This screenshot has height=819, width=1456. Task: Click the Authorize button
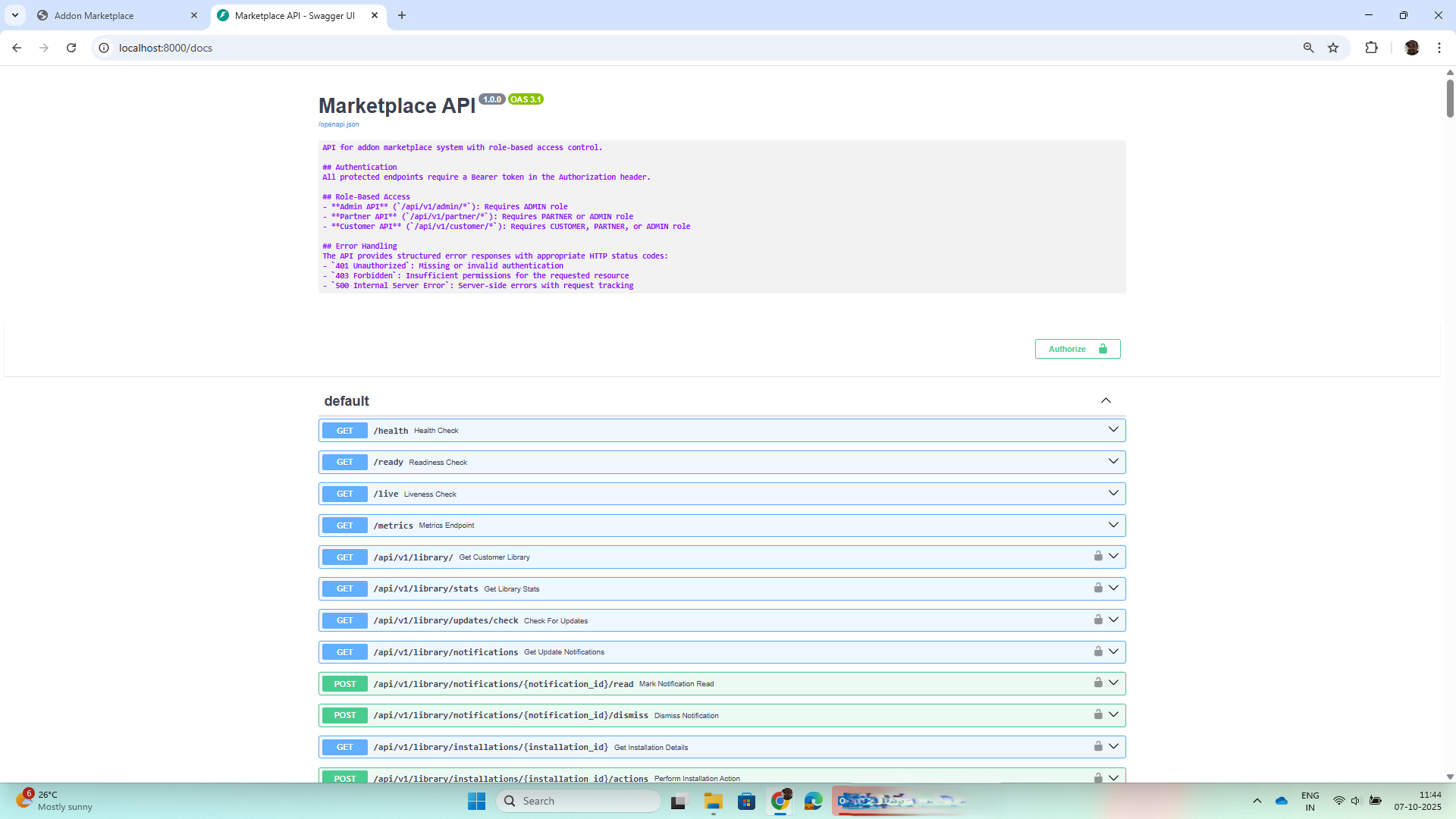pos(1077,349)
